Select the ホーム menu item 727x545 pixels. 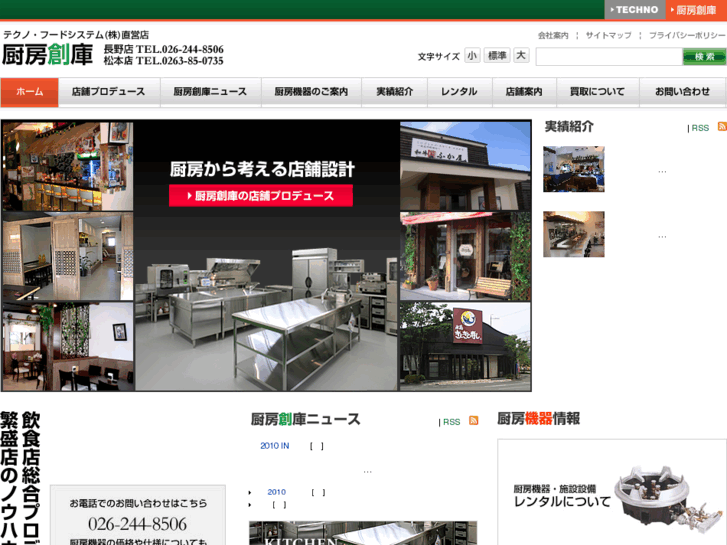[x=30, y=92]
